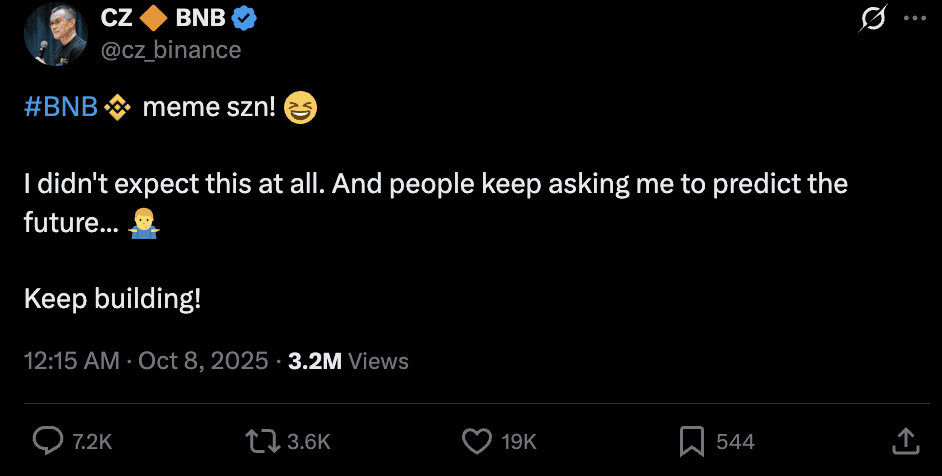Click the repost arrows icon
The image size is (942, 476).
(x=261, y=440)
